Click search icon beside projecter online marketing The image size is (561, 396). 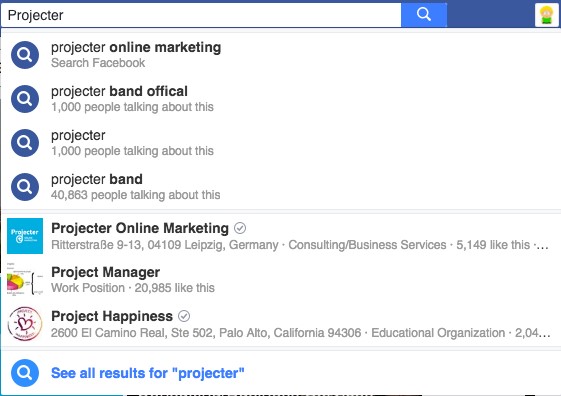(25, 55)
